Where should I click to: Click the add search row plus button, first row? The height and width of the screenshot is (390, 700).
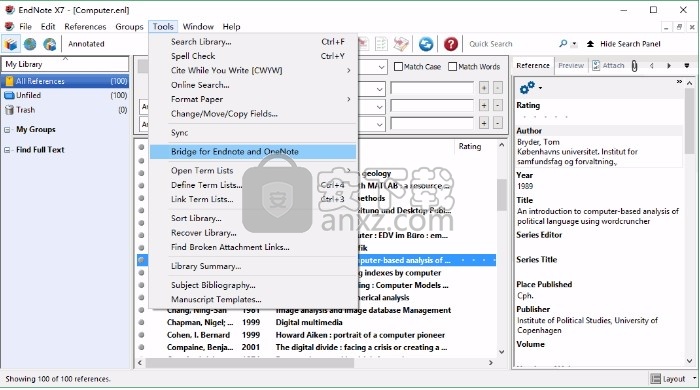pos(484,88)
